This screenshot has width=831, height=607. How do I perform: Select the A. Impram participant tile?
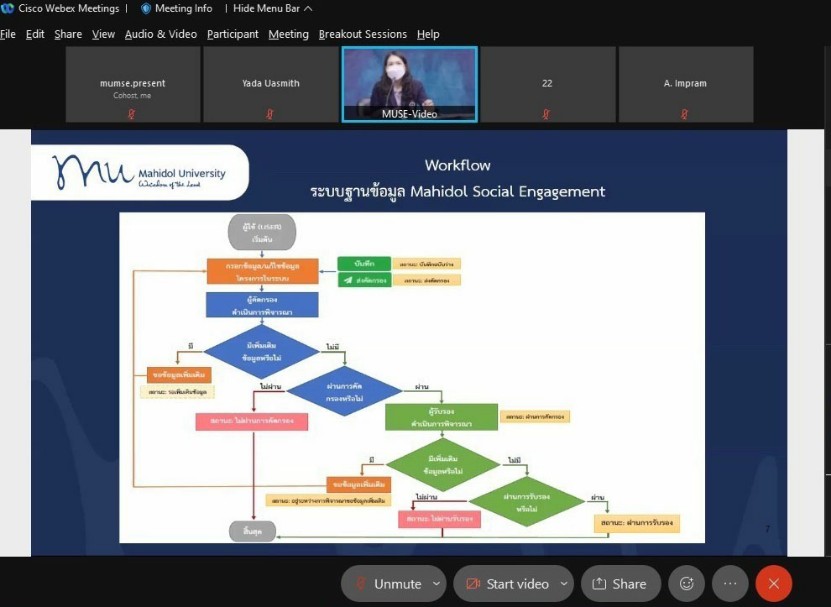click(x=686, y=84)
